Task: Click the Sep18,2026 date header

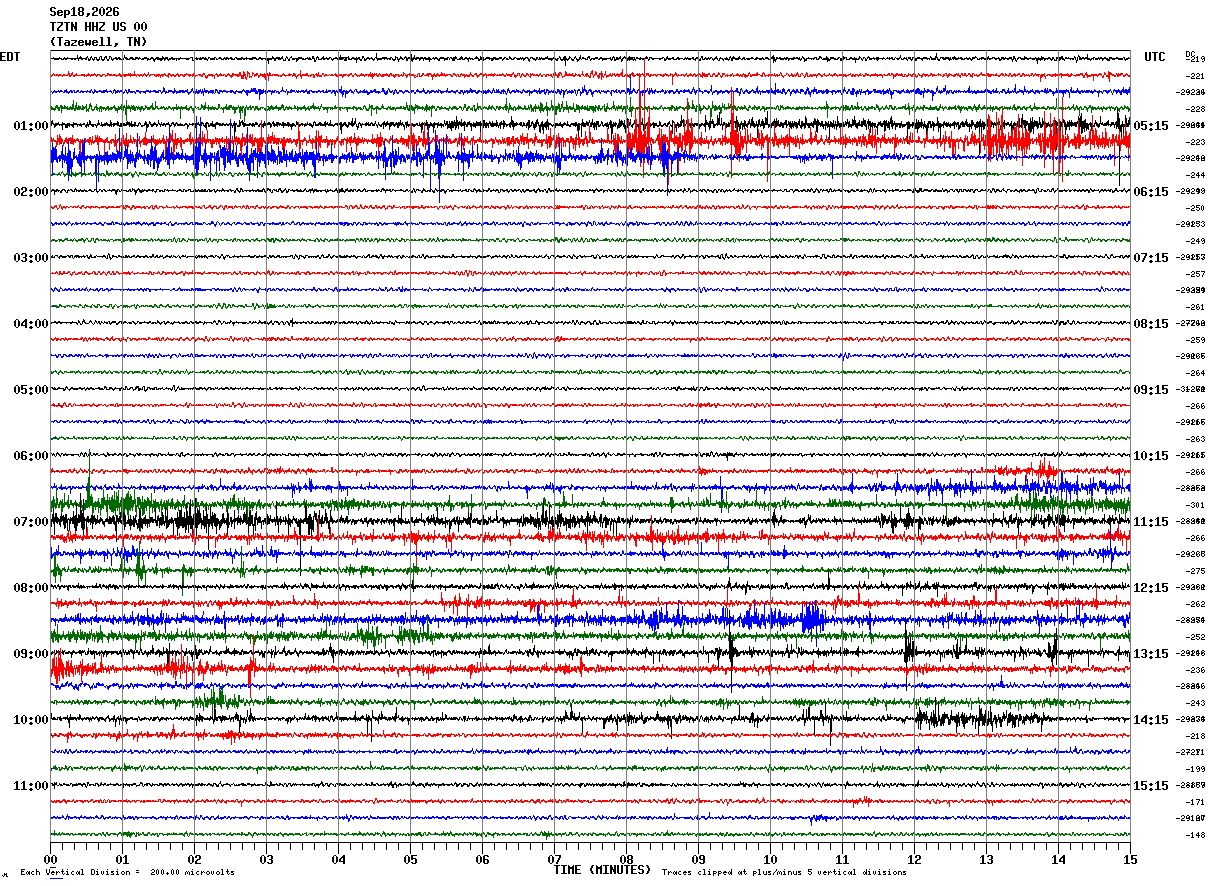Action: (84, 12)
